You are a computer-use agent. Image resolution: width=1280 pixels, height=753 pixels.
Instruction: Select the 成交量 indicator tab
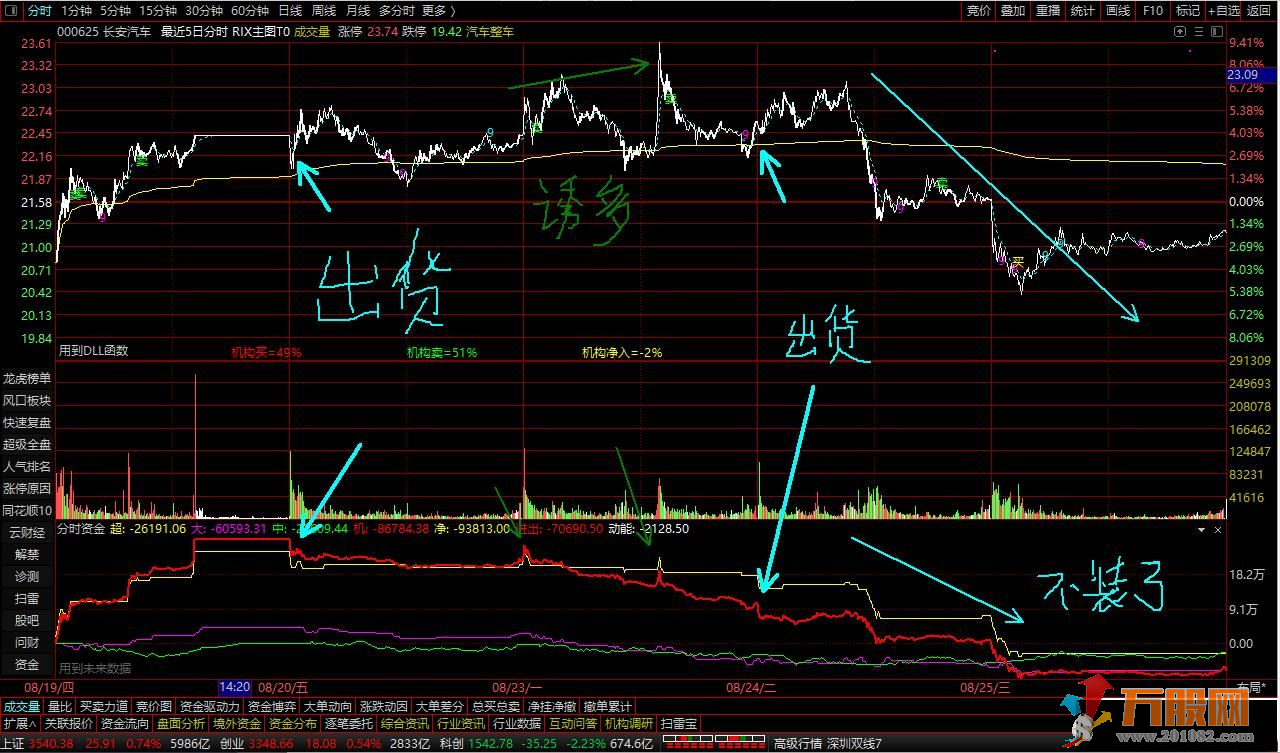point(22,707)
